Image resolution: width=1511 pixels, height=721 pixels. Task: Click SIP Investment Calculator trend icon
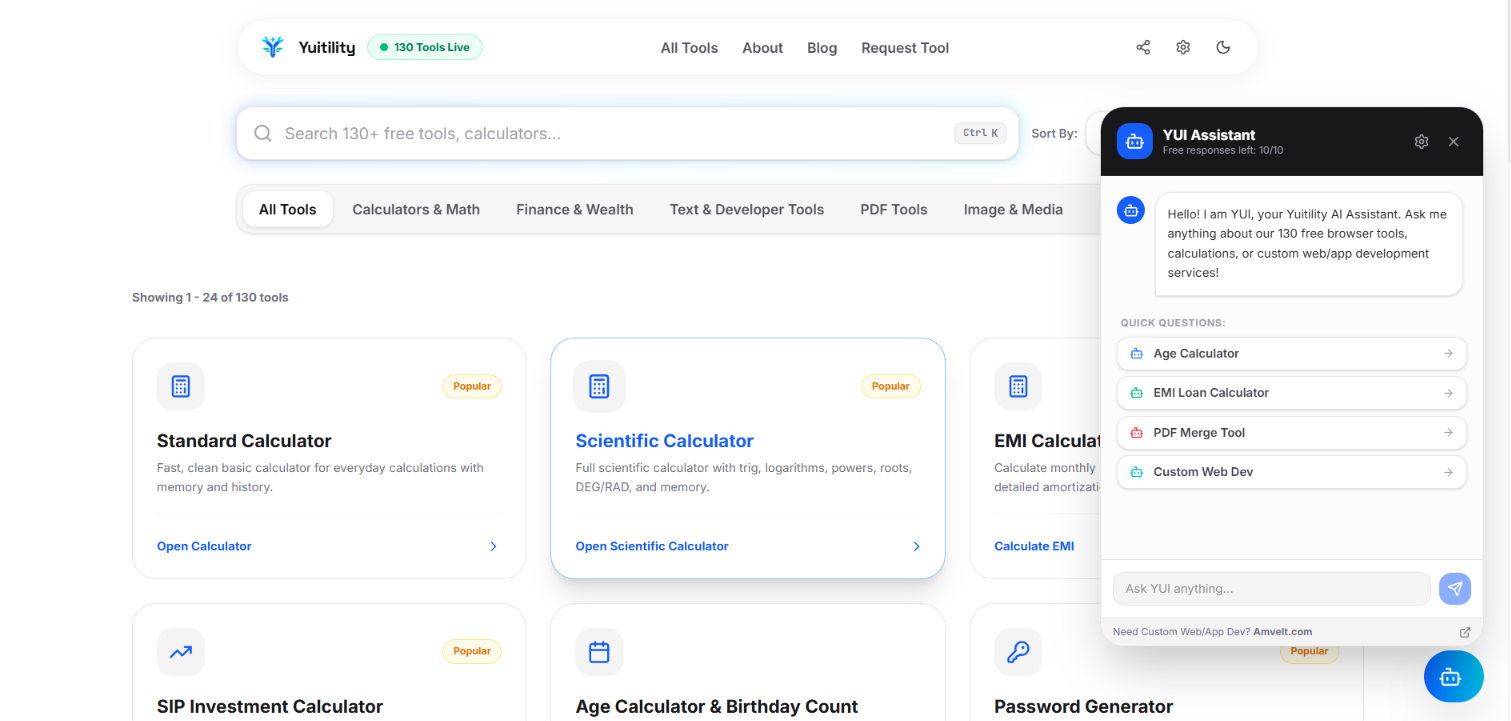[181, 652]
